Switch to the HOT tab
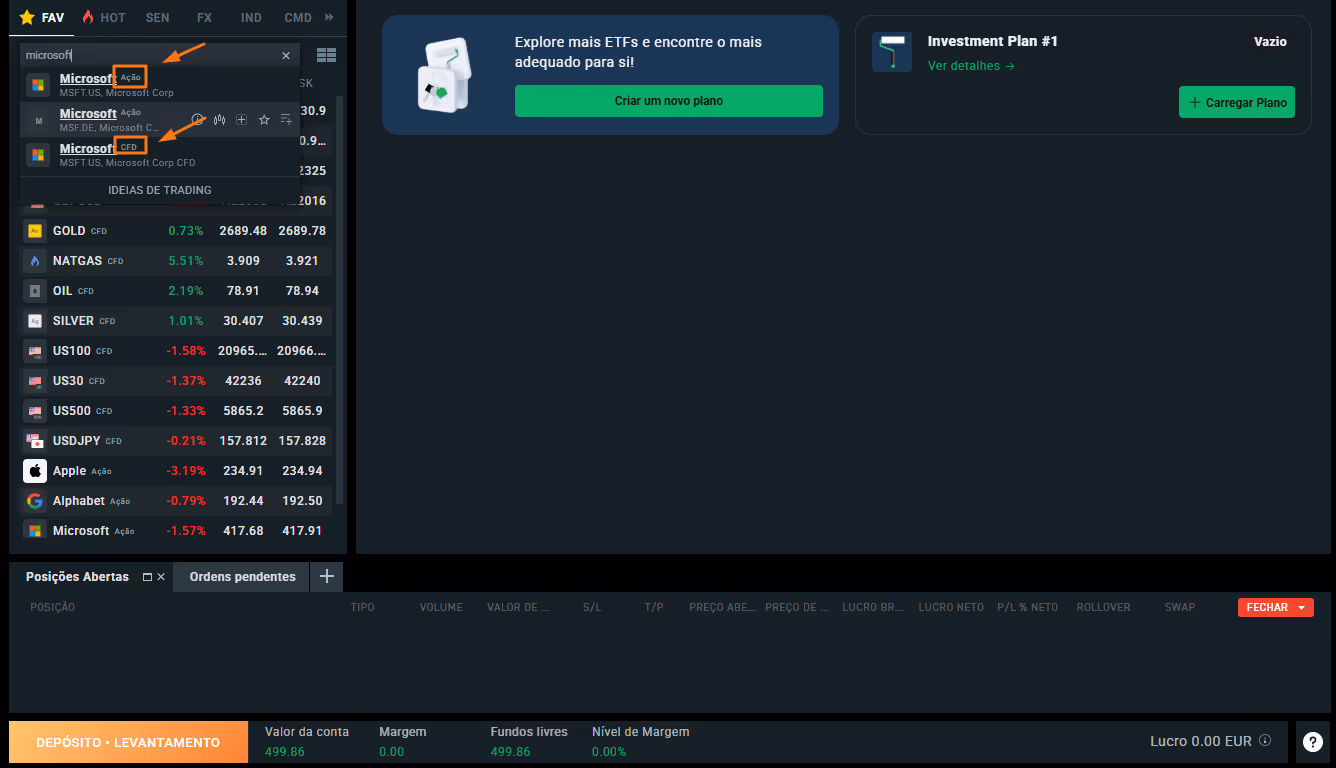 [x=104, y=18]
